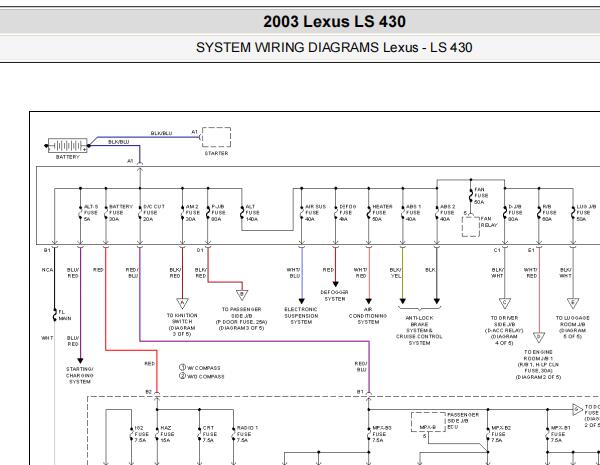Click the R/B FUSE 60A label
This screenshot has height=465, width=600.
click(x=549, y=213)
